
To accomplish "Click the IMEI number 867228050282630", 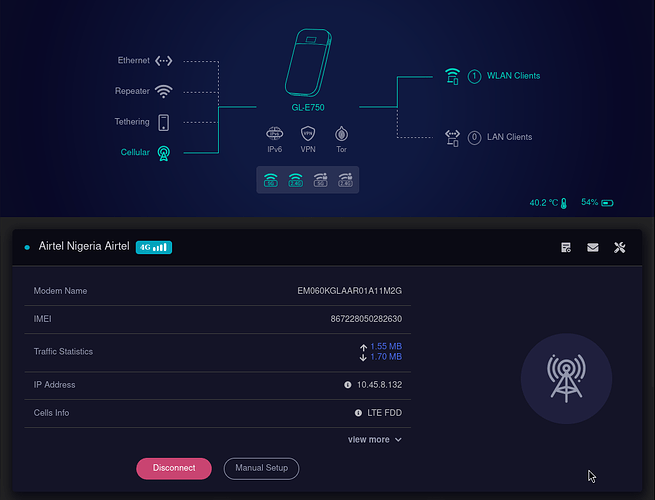I will tap(366, 319).
